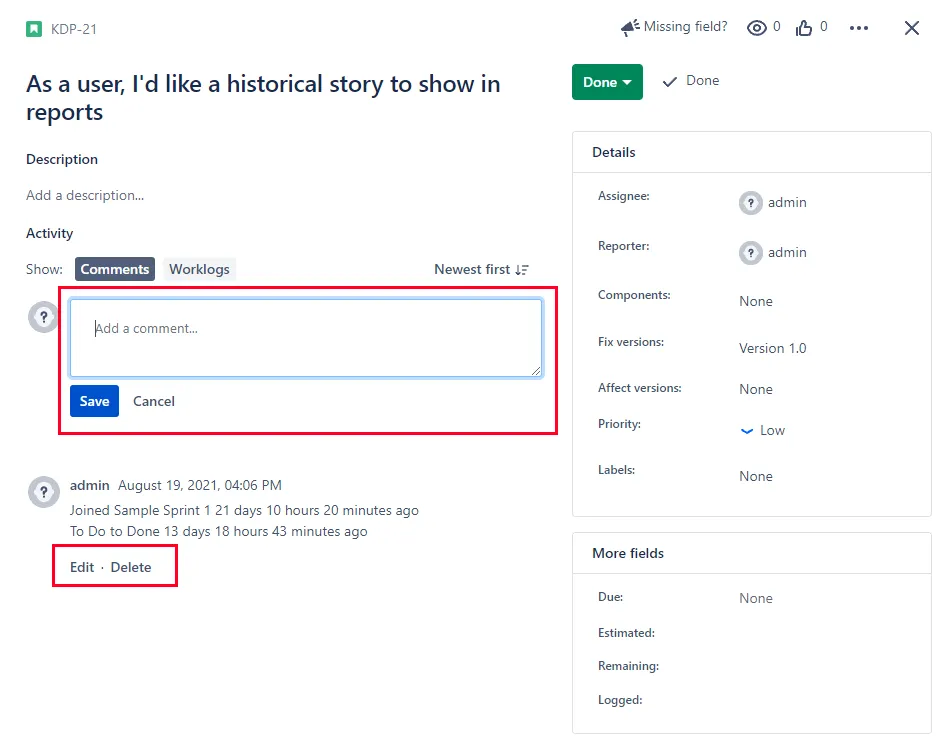Close the issue dialog with X
Viewport: 945px width, 743px height.
pyautogui.click(x=911, y=28)
